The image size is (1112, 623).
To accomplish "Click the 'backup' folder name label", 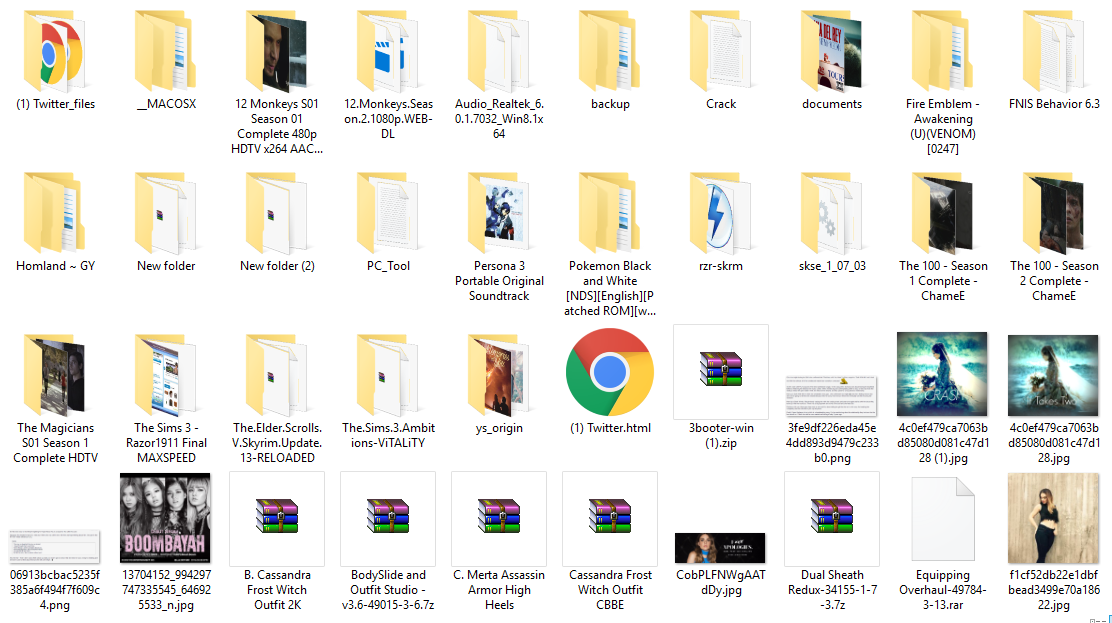I will [x=610, y=104].
